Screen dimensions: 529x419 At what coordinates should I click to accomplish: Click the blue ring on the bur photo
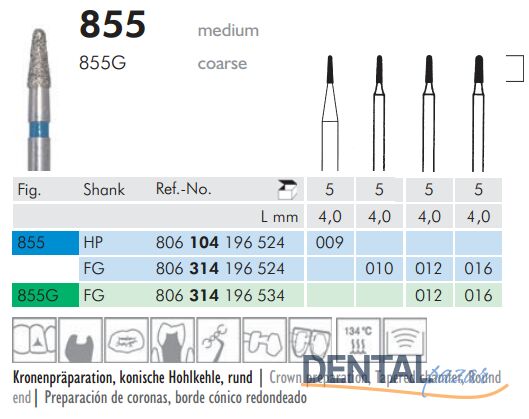39,130
